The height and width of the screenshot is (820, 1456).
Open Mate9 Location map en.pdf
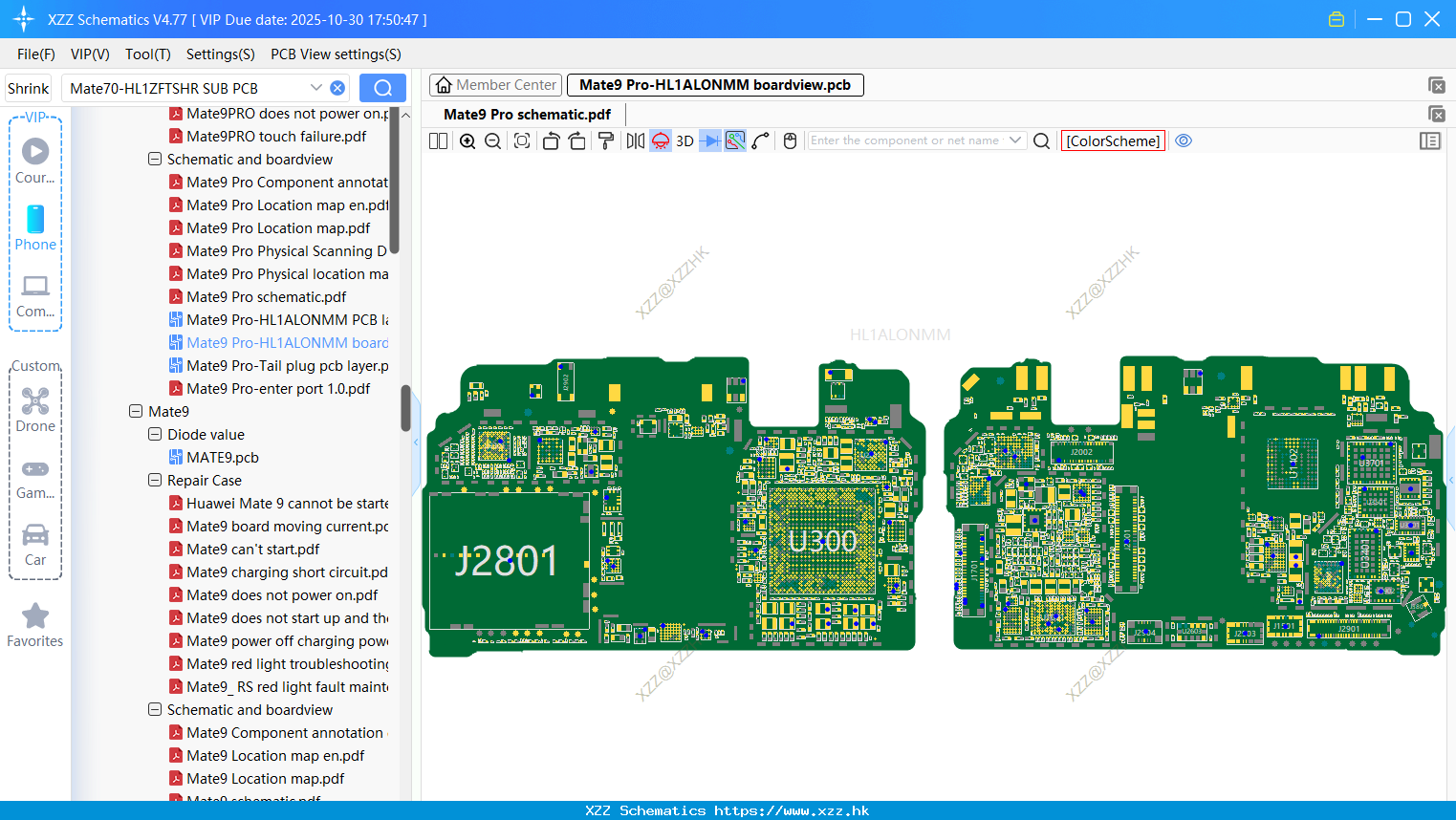point(275,756)
